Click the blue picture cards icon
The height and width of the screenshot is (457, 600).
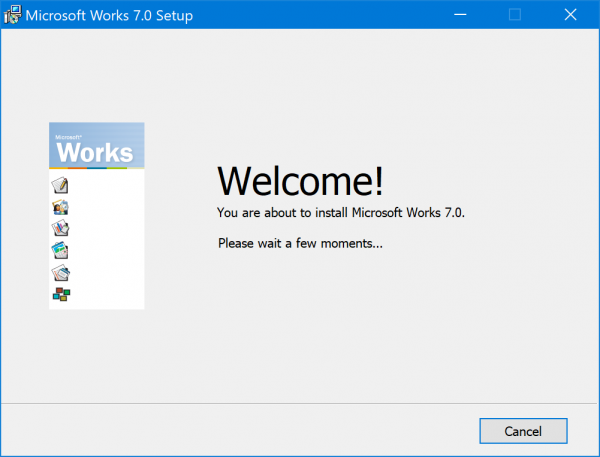61,249
